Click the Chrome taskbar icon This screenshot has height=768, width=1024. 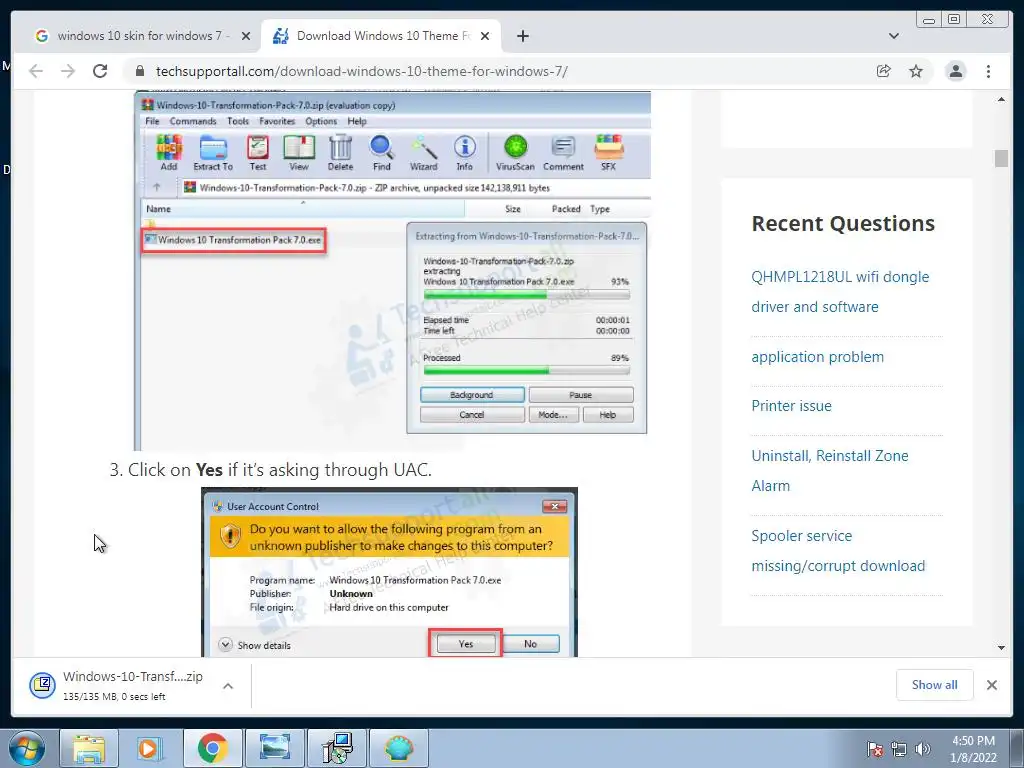coord(212,748)
